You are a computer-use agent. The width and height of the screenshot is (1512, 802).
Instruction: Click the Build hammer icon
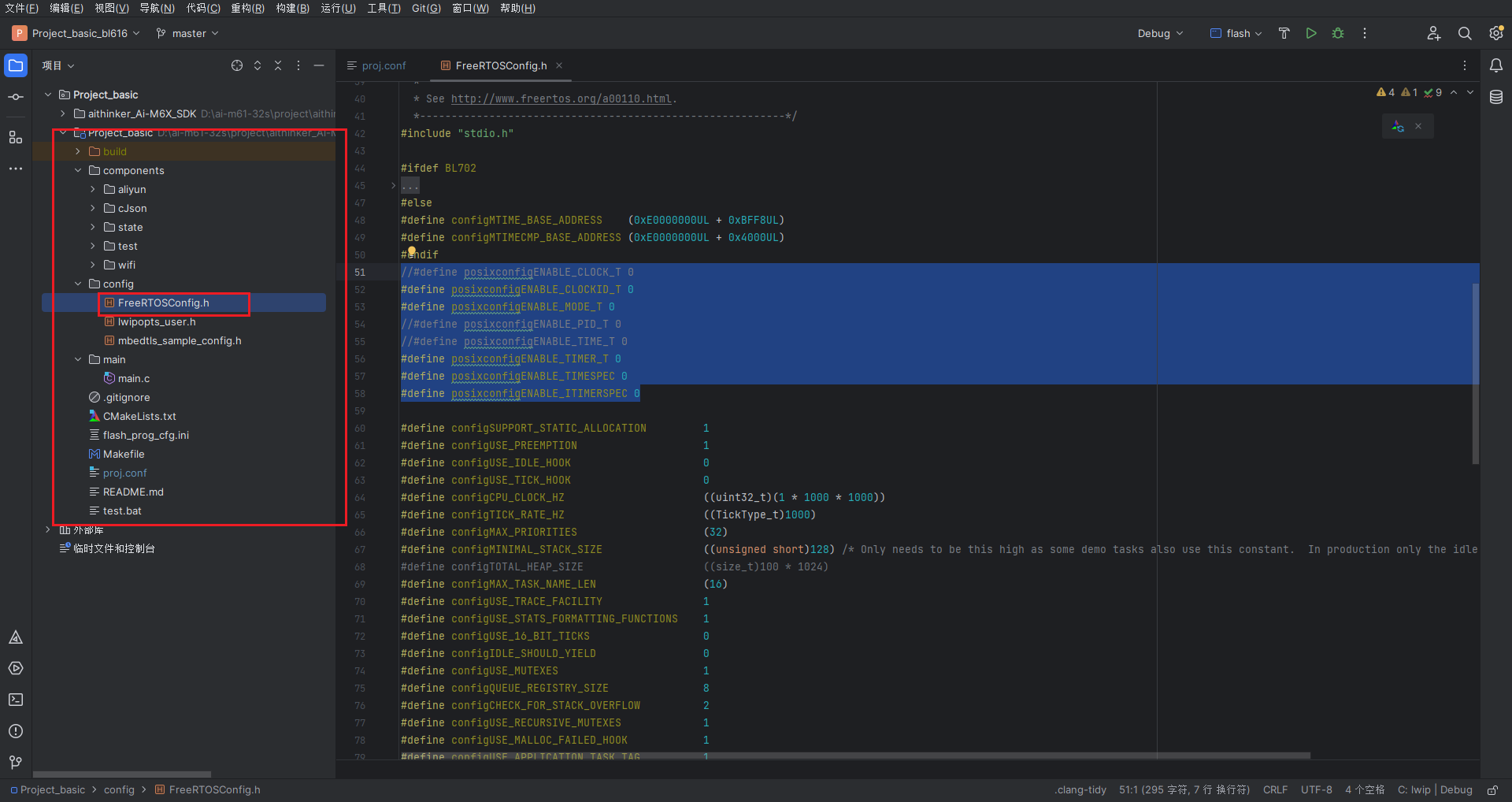(1284, 33)
